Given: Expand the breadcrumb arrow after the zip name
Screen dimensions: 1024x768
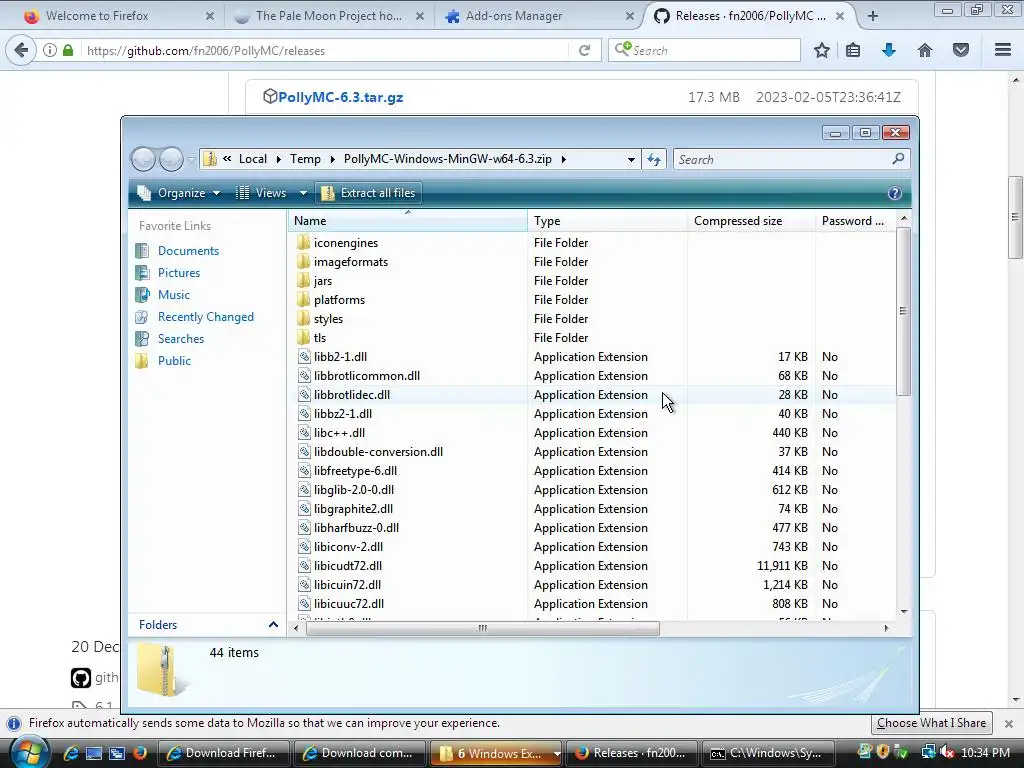Looking at the screenshot, I should click(x=564, y=159).
